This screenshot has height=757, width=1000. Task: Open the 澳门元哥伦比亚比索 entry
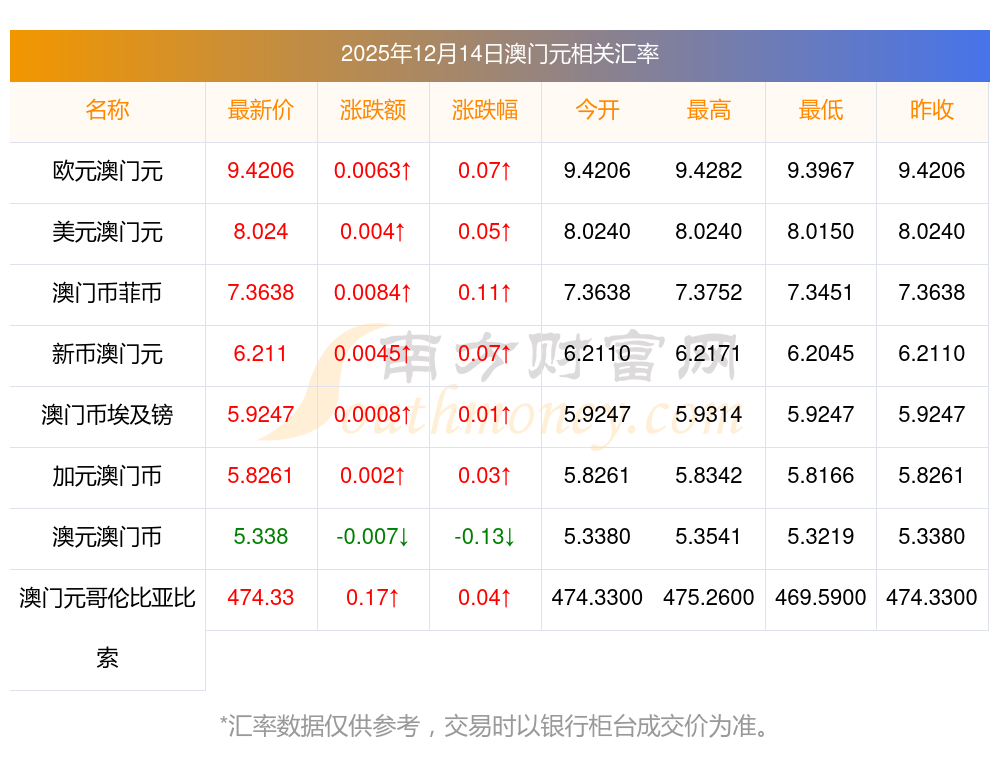(x=107, y=628)
